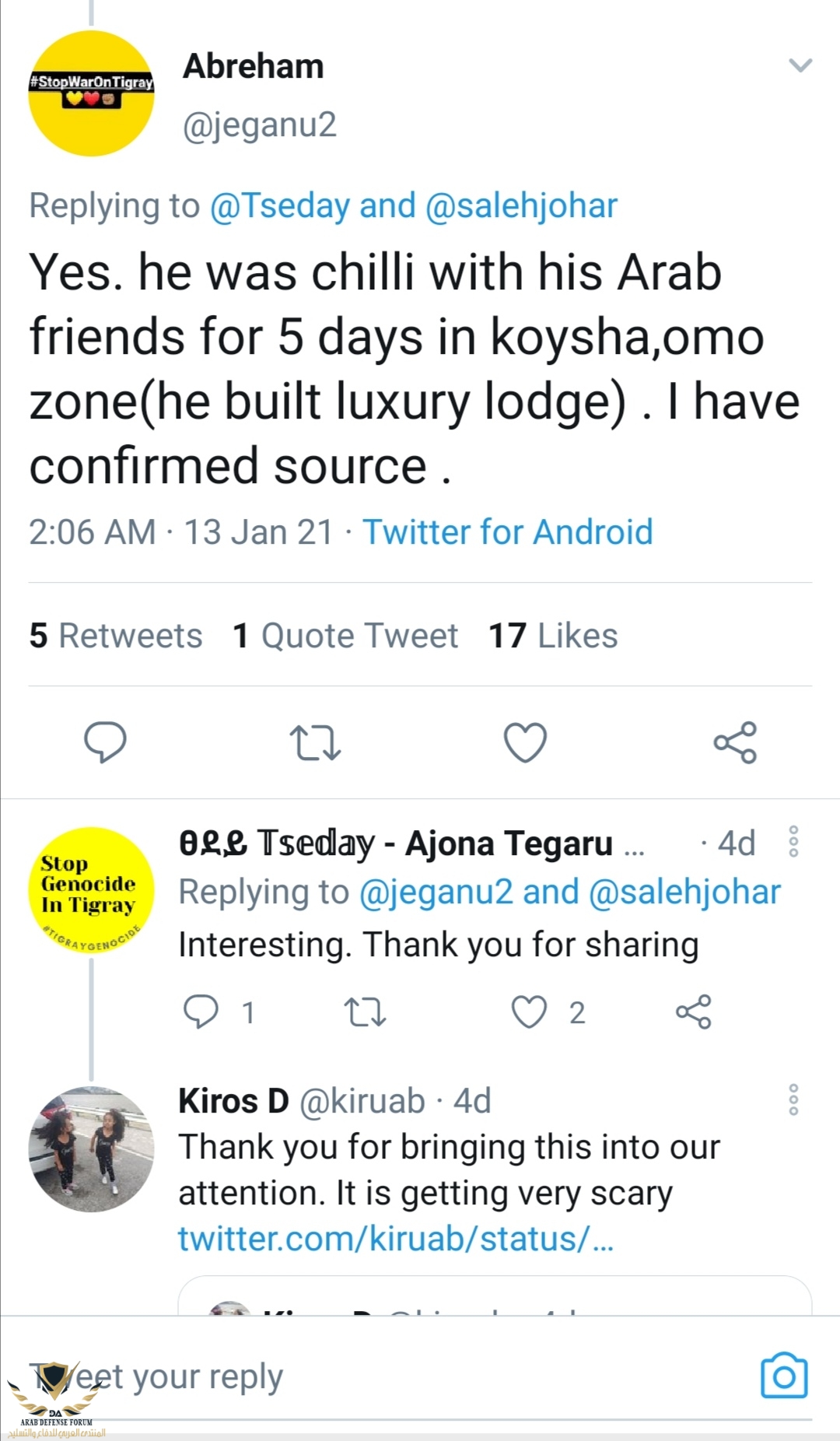Open more options for Kiros D's tweet
Screen dimensions: 840x1441
tap(793, 1099)
